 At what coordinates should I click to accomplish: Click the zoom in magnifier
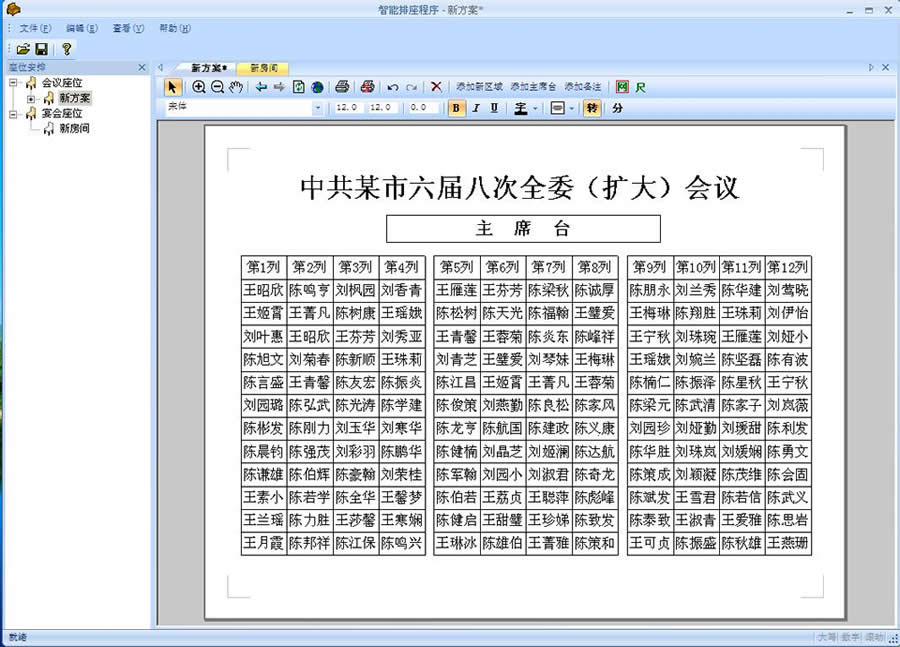coord(199,87)
